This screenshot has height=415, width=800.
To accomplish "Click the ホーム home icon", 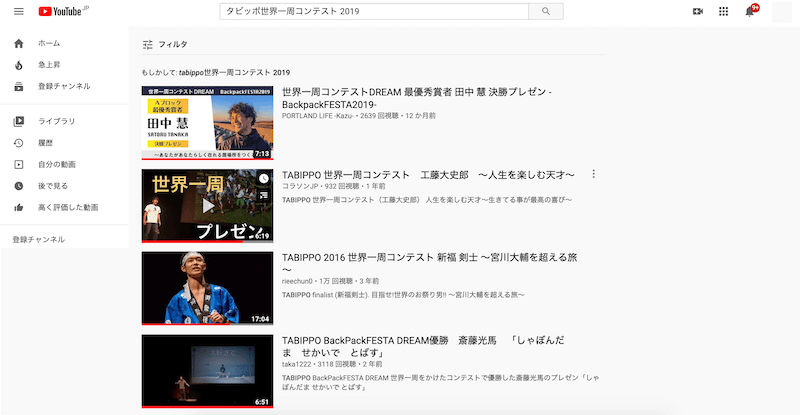I will coord(19,43).
